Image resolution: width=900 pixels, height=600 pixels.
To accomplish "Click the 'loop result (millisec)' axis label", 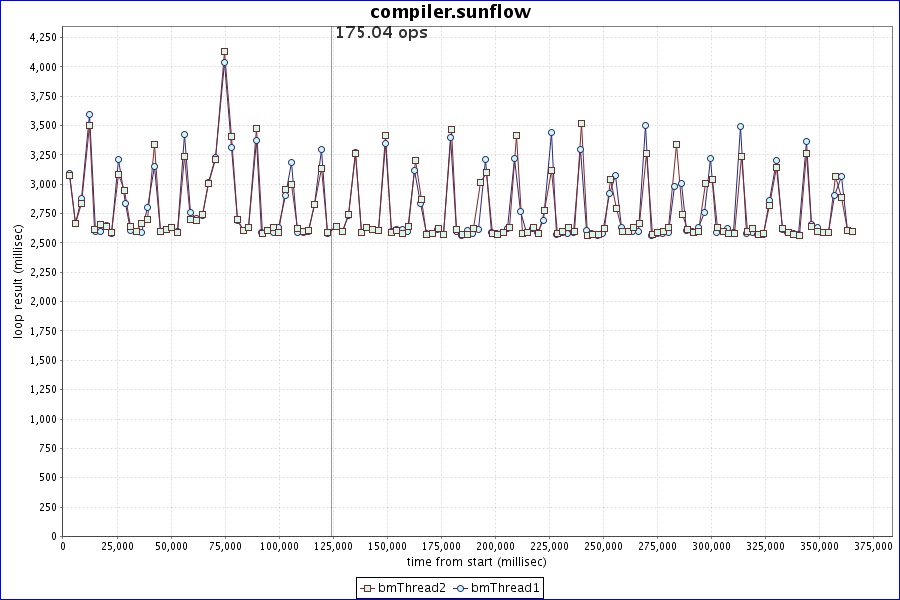I will [x=18, y=285].
